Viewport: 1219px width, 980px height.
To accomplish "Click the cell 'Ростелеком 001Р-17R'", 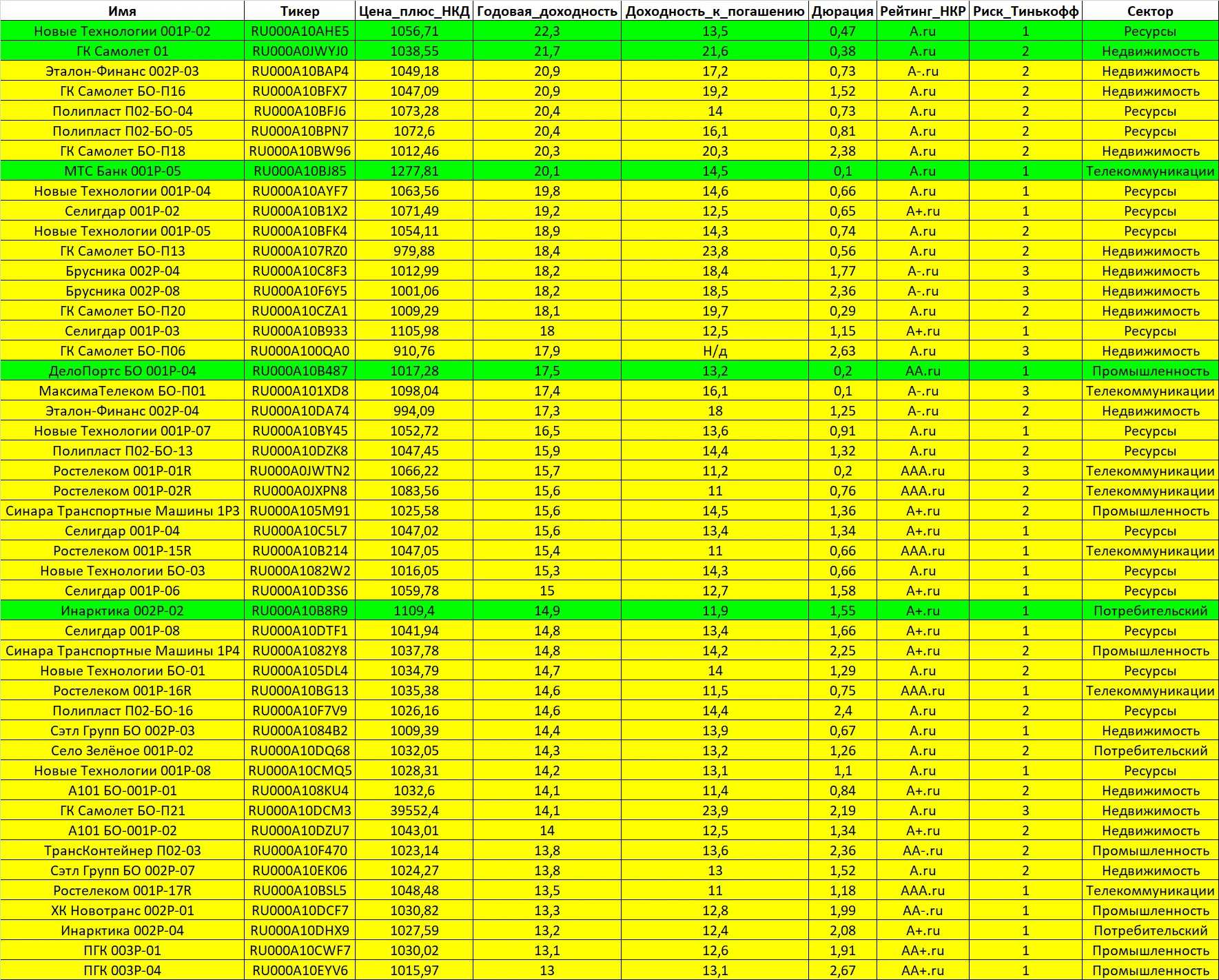I will (123, 890).
